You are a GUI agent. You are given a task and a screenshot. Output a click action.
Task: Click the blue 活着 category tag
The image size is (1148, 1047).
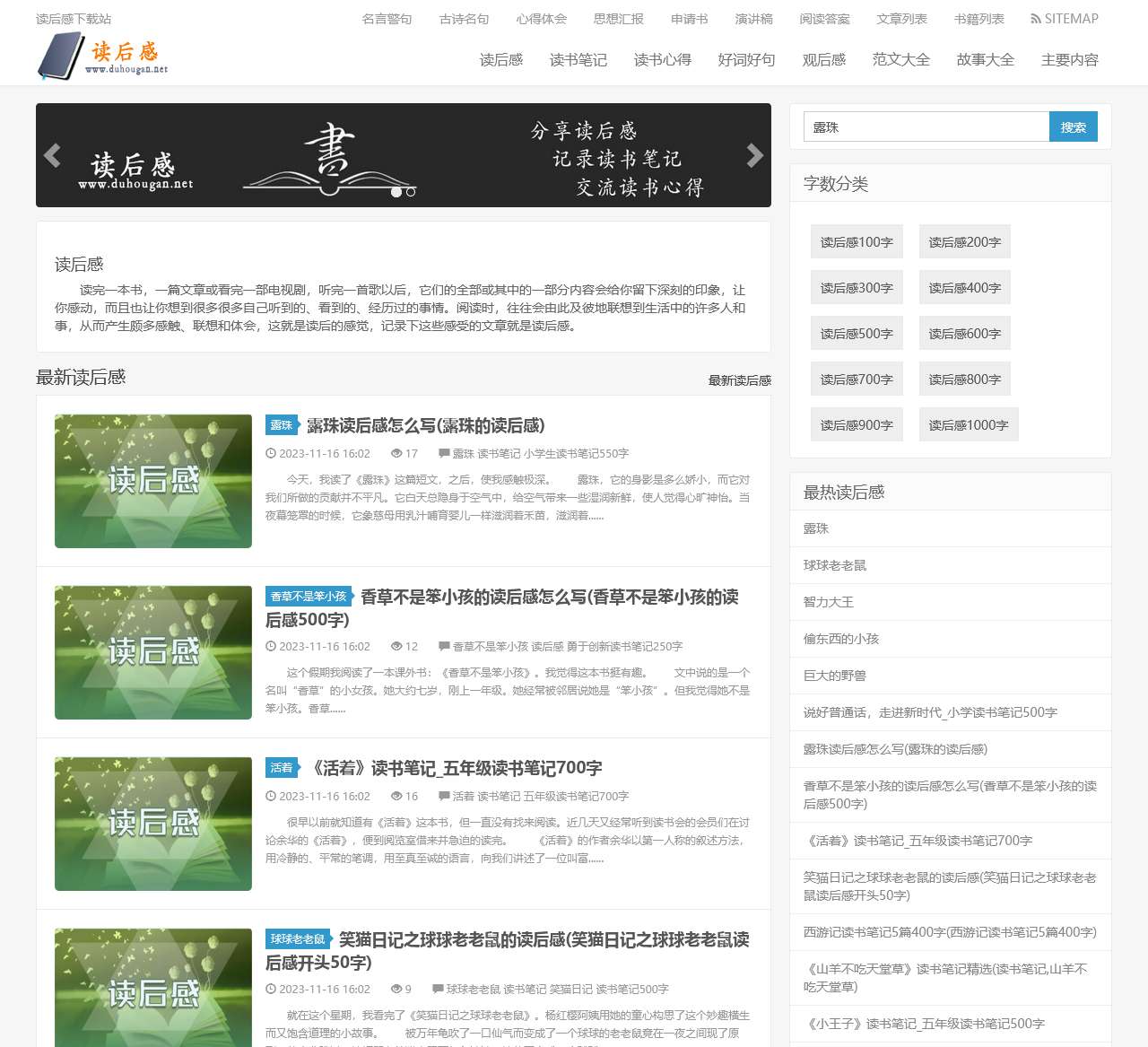click(282, 768)
